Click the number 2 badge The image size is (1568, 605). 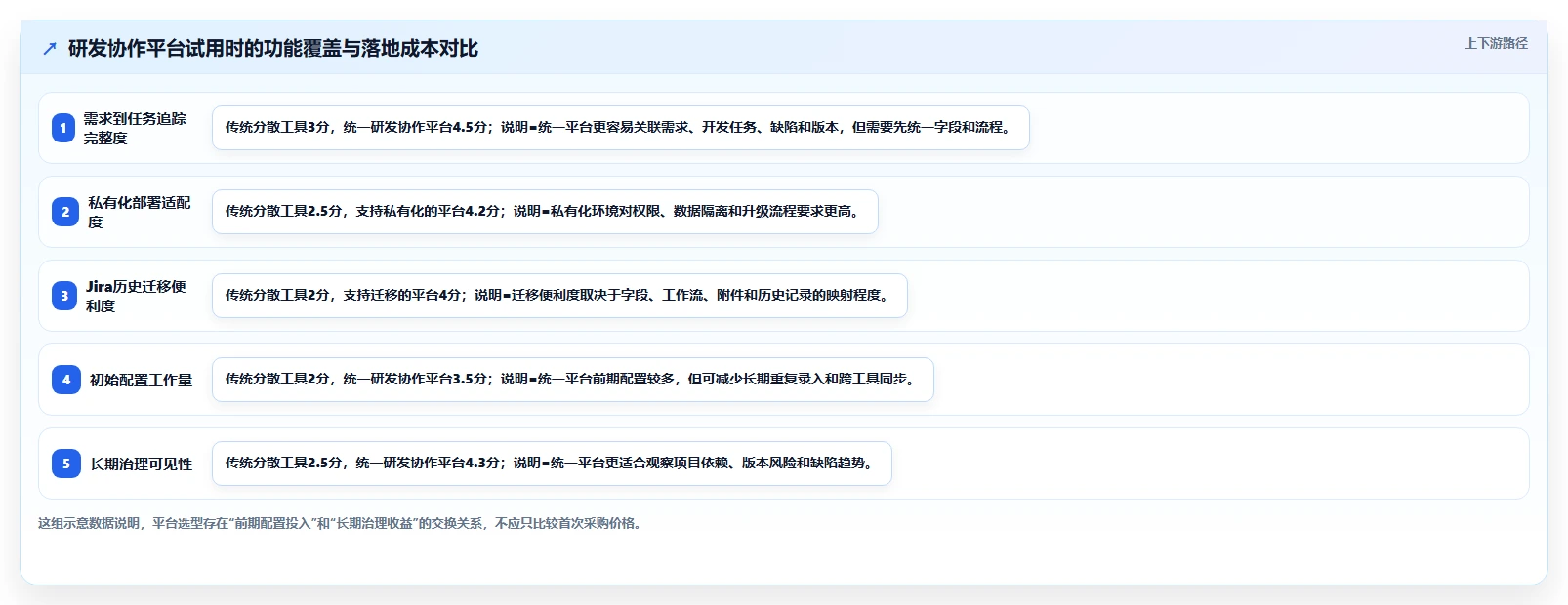click(65, 212)
